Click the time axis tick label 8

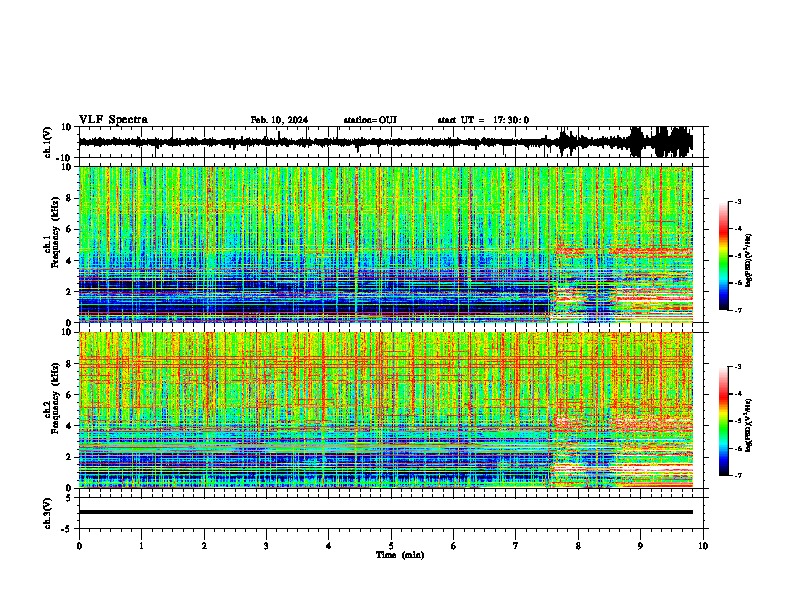click(578, 546)
